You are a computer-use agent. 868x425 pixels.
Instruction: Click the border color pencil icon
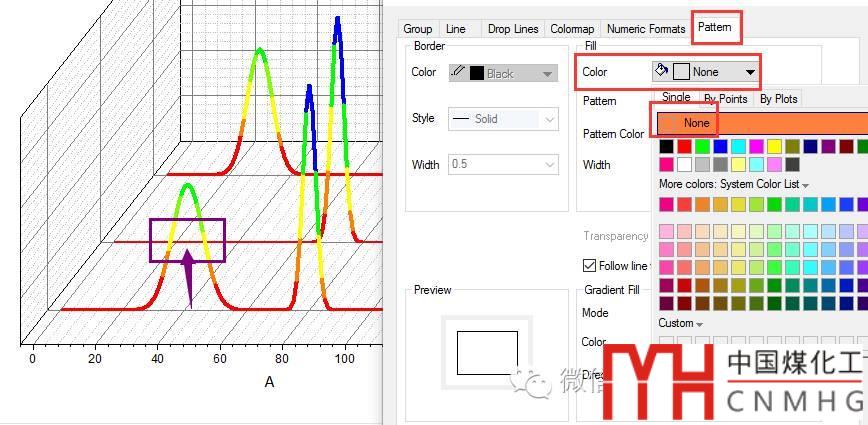pyautogui.click(x=458, y=72)
